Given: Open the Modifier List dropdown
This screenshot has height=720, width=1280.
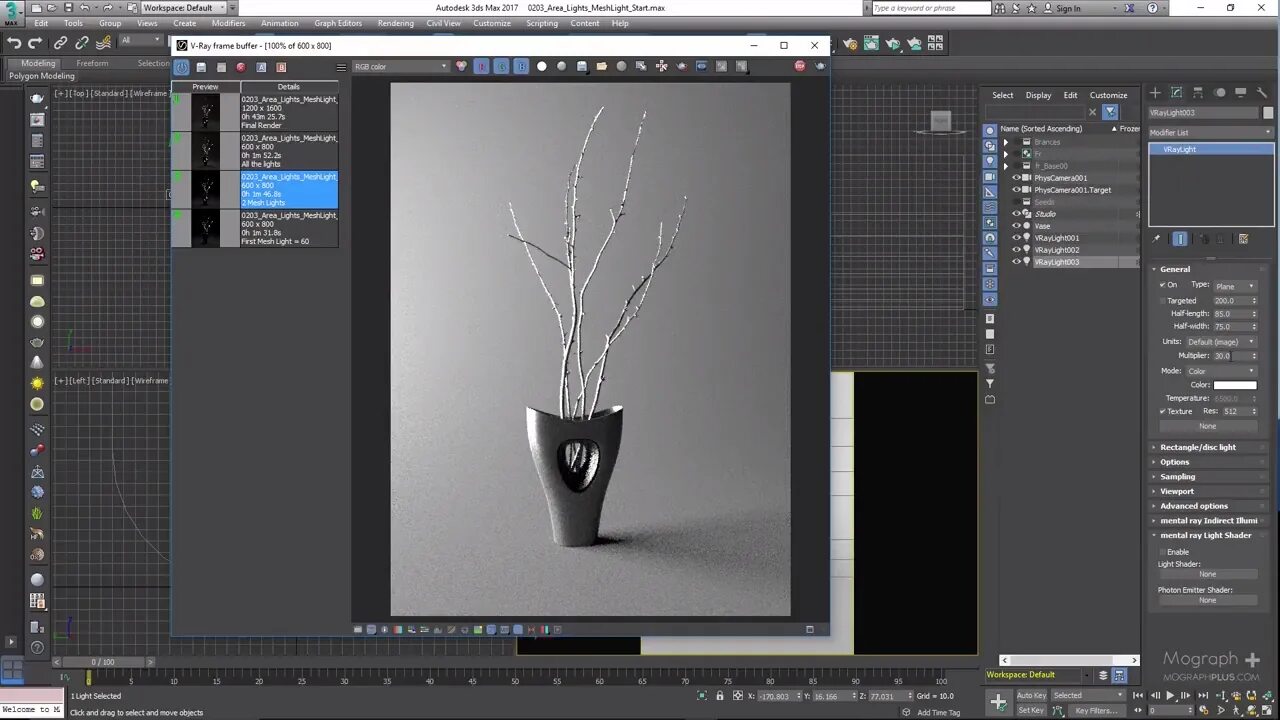Looking at the screenshot, I should (1211, 133).
